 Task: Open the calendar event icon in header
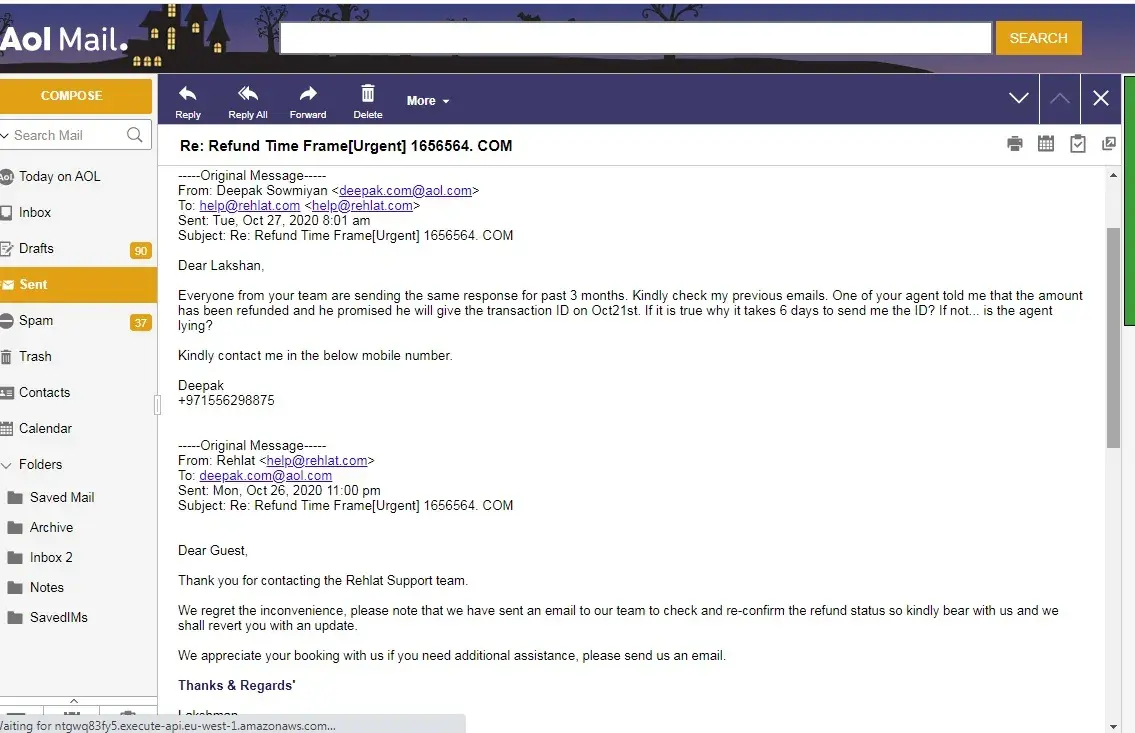(x=1046, y=144)
